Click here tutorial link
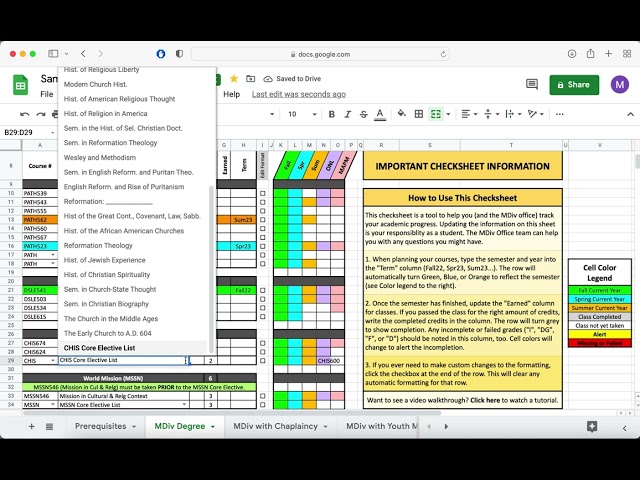The width and height of the screenshot is (640, 480). coord(485,400)
